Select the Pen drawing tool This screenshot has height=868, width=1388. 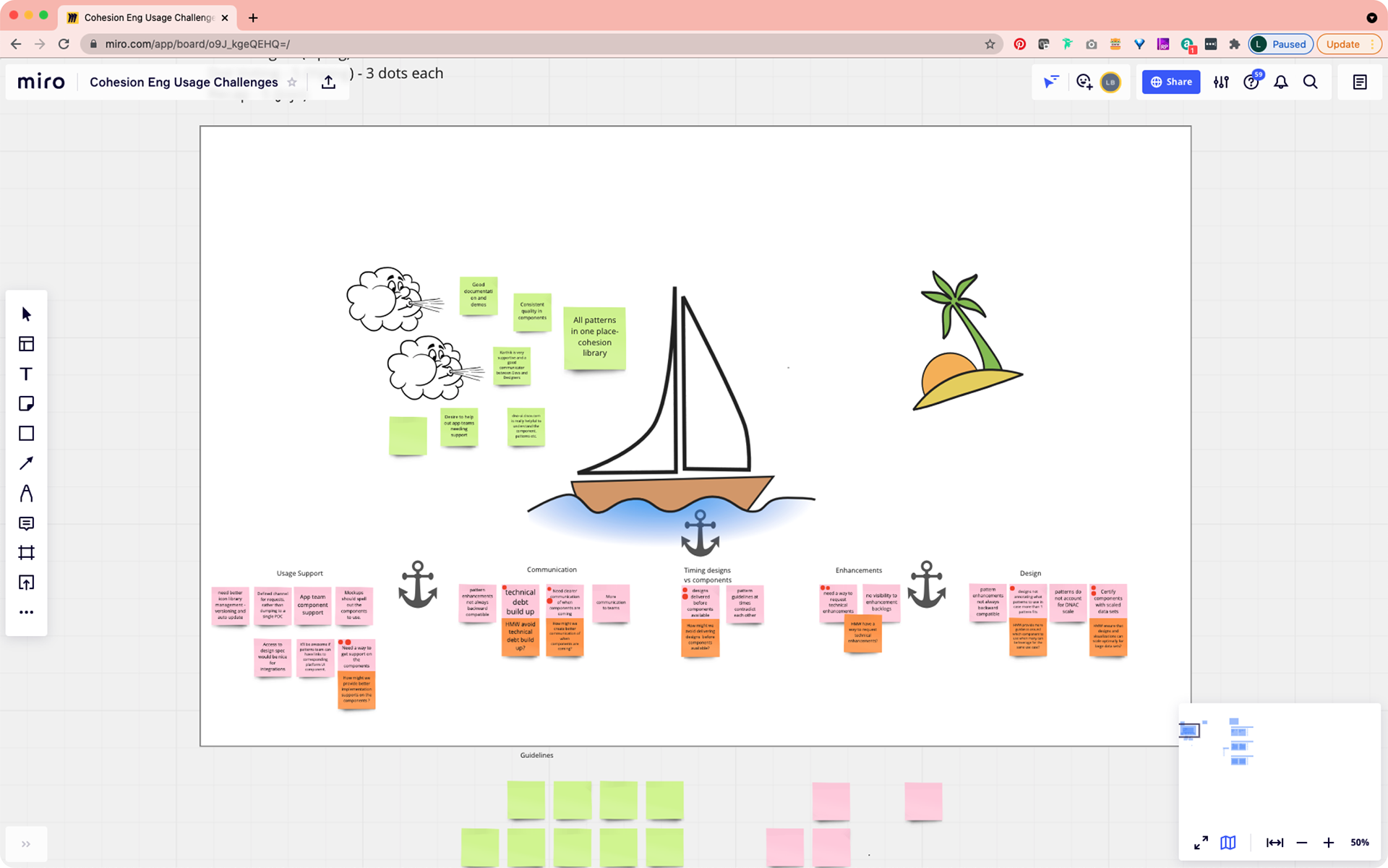27,493
